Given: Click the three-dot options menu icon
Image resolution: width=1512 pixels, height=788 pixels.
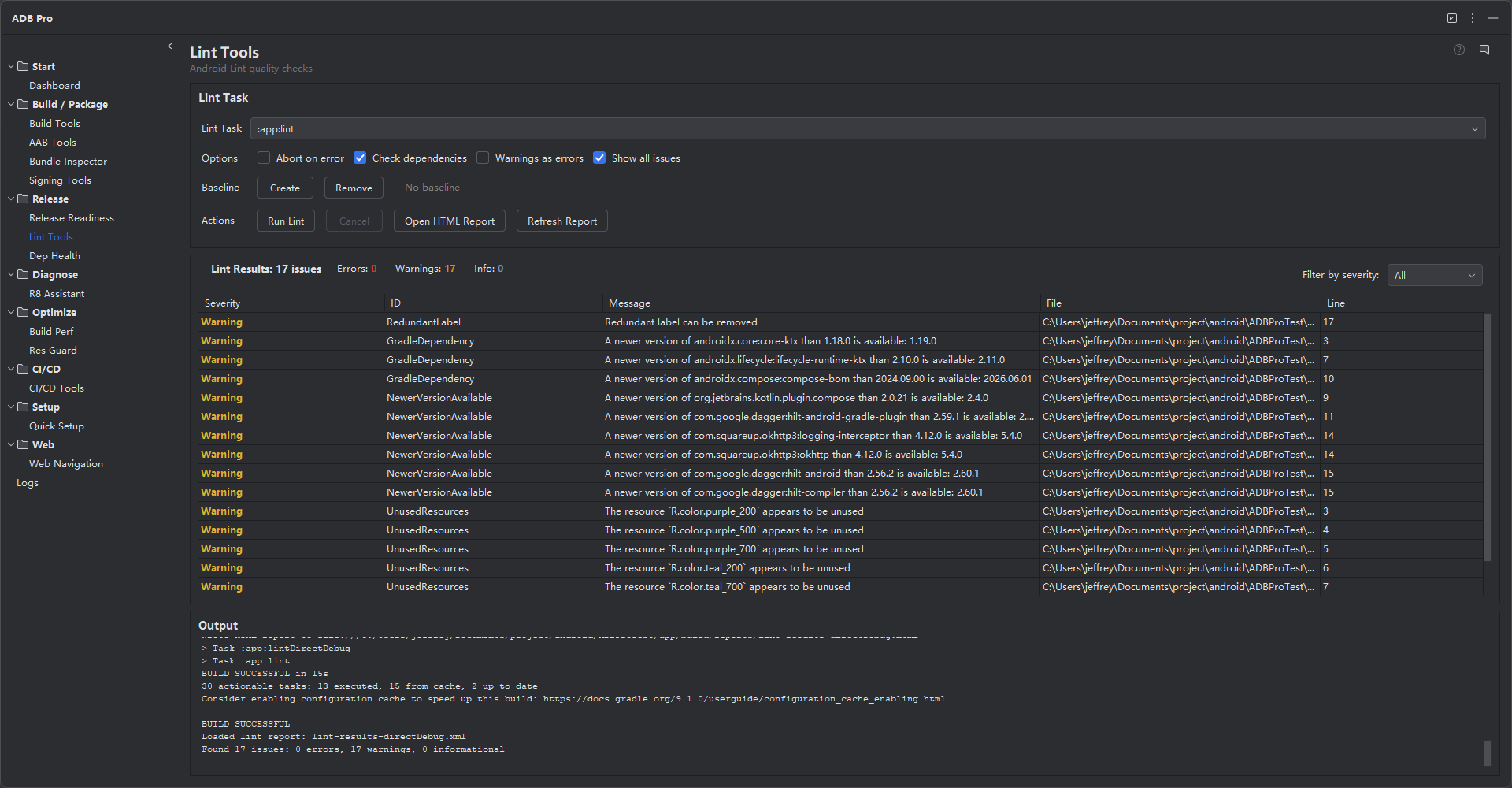Looking at the screenshot, I should [1473, 18].
